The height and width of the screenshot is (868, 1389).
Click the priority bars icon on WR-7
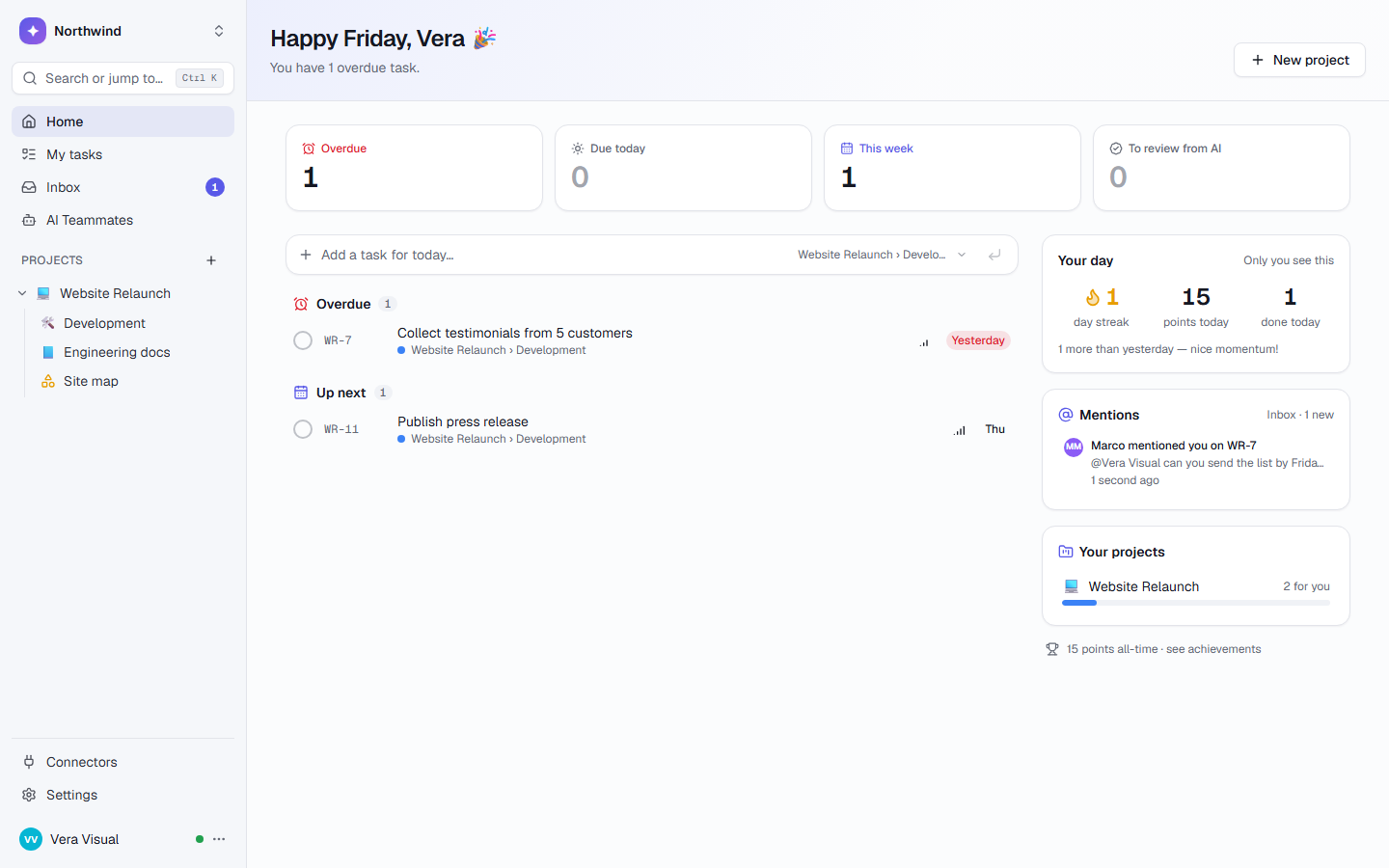click(924, 341)
